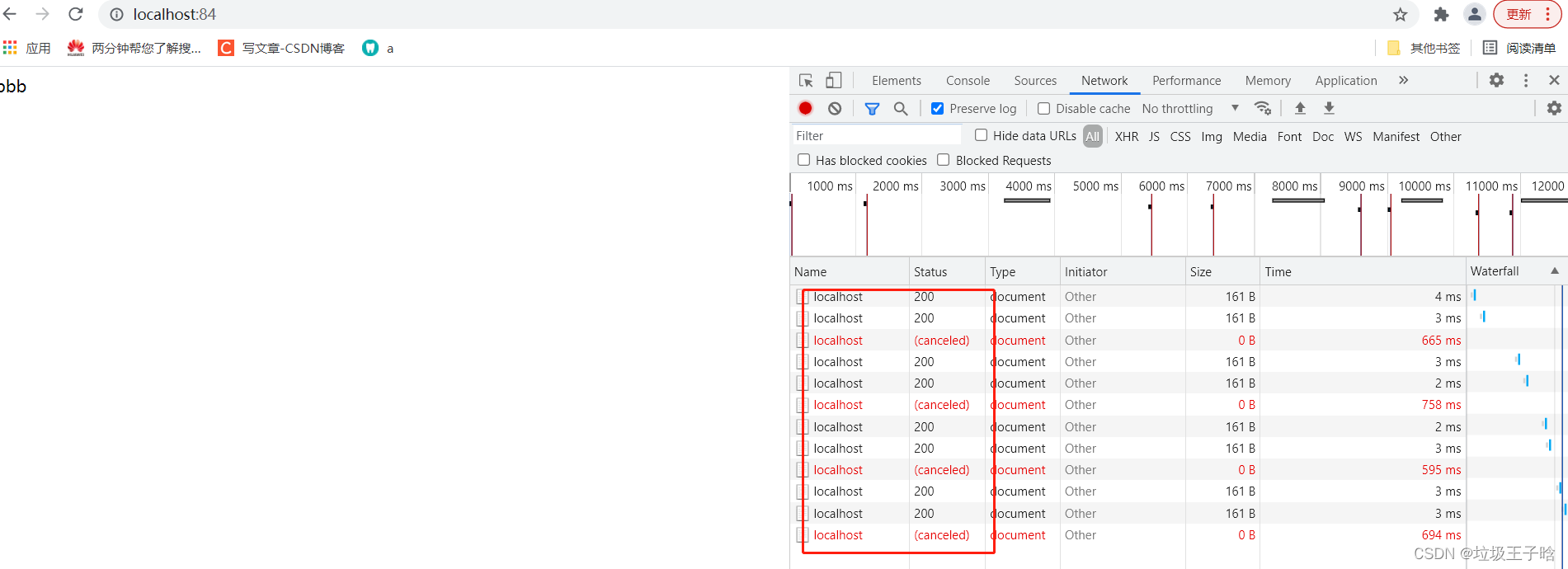Check Blocked Requests
This screenshot has height=569, width=1568.
(x=943, y=160)
